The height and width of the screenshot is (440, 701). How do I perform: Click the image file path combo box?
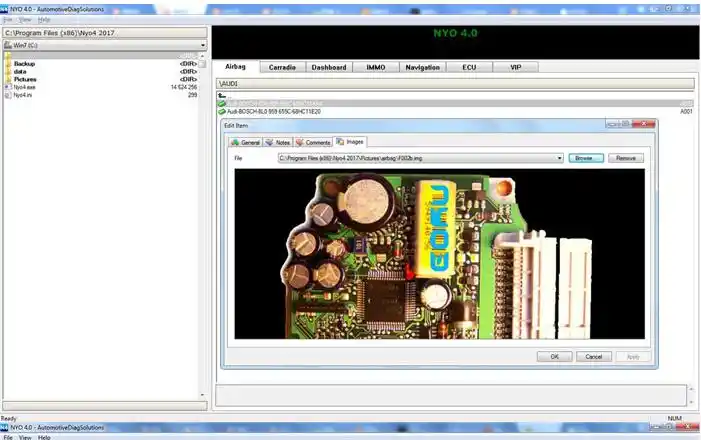click(420, 158)
